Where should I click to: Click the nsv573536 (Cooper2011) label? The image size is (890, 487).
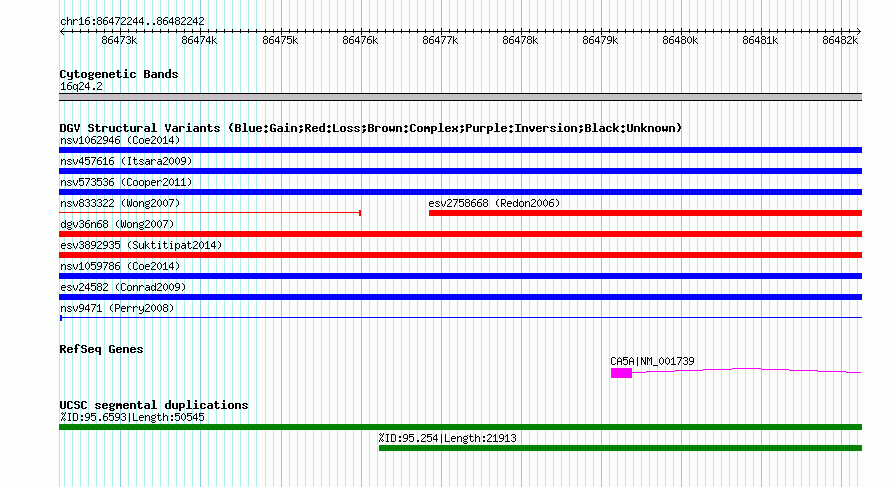coord(126,182)
